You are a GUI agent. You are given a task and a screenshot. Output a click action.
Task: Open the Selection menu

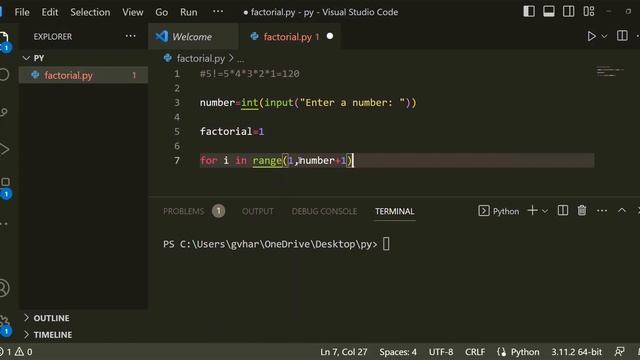(90, 12)
